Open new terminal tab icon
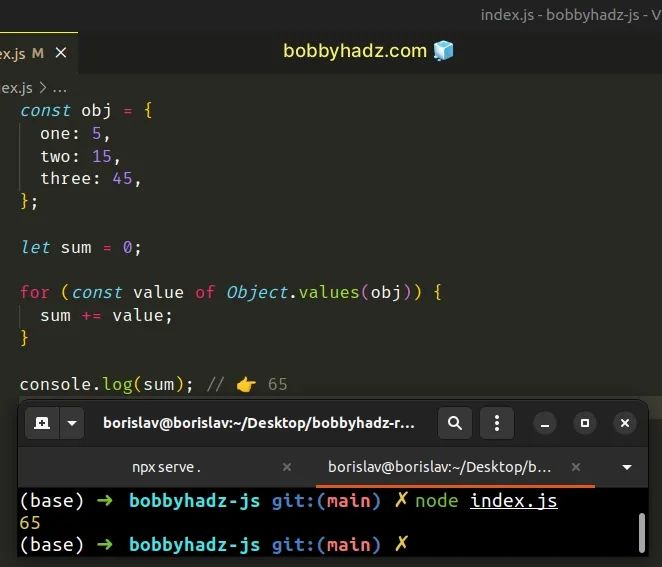662x567 pixels. (x=42, y=423)
